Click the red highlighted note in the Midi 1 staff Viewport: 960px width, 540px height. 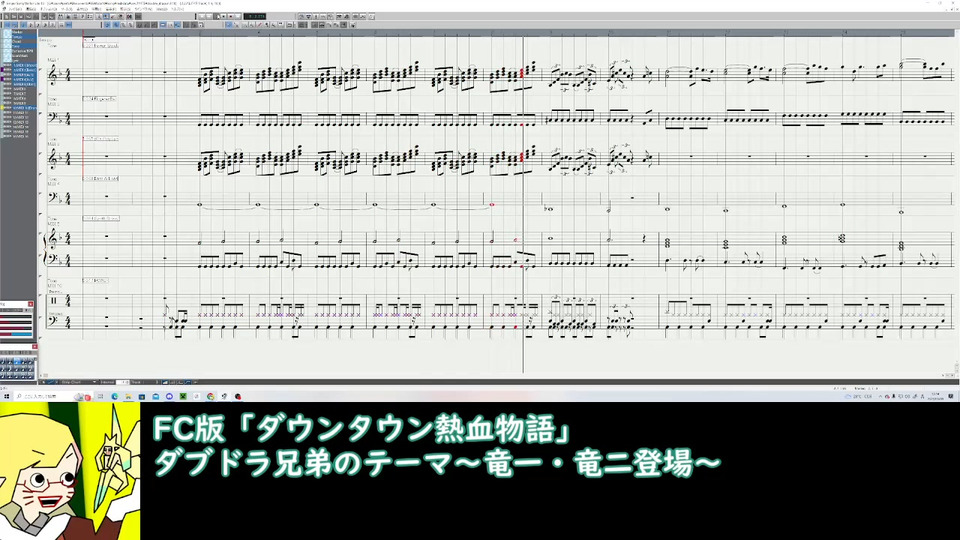tap(522, 73)
